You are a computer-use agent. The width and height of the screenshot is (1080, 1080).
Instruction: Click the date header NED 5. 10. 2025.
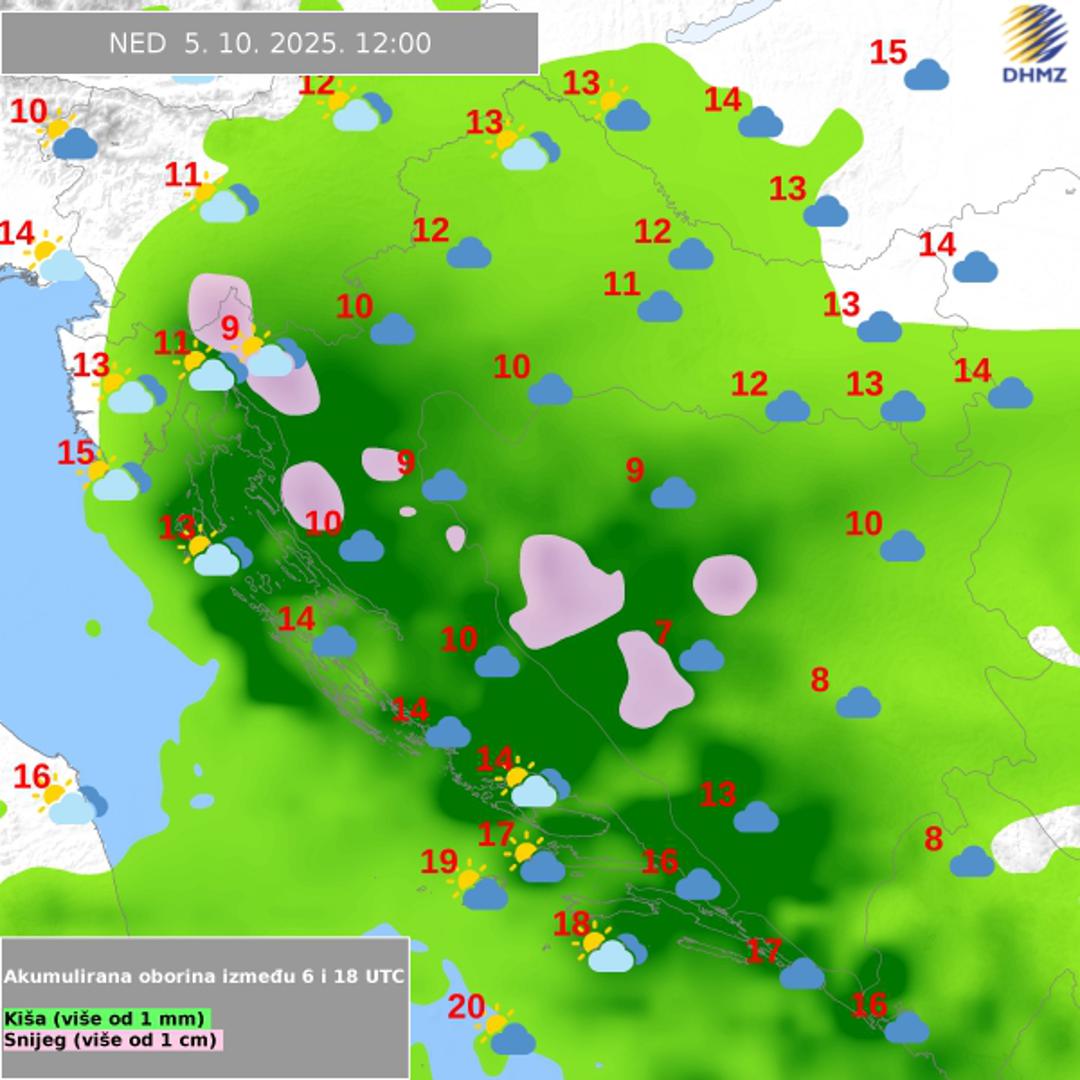270,43
